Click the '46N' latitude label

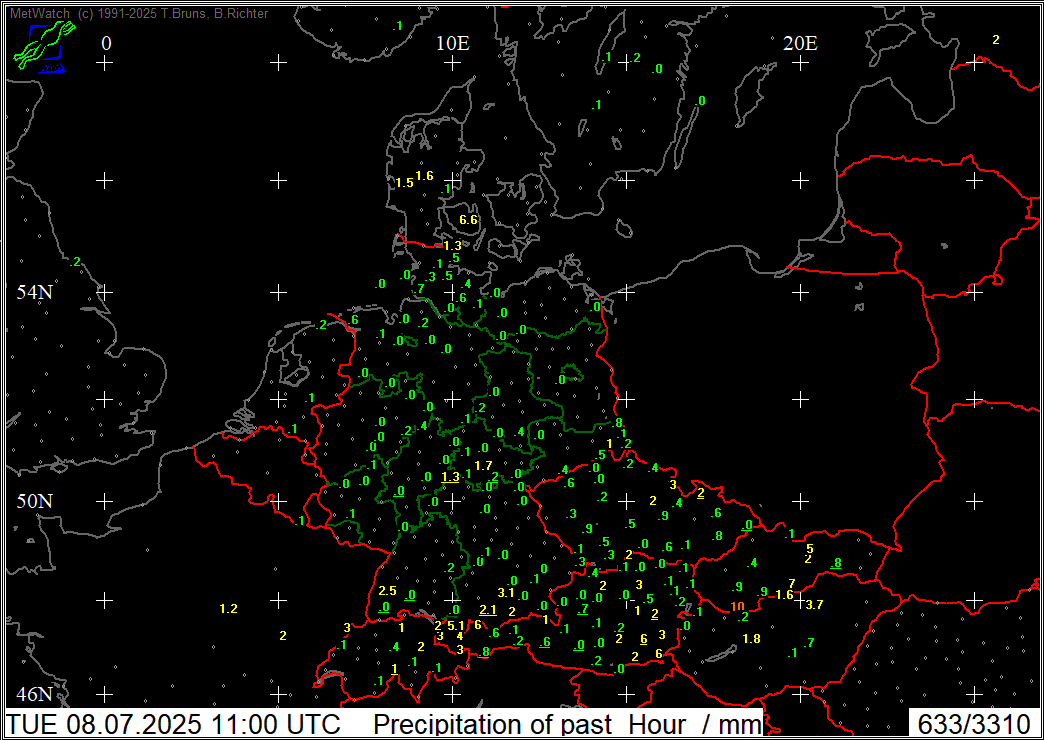(x=35, y=695)
